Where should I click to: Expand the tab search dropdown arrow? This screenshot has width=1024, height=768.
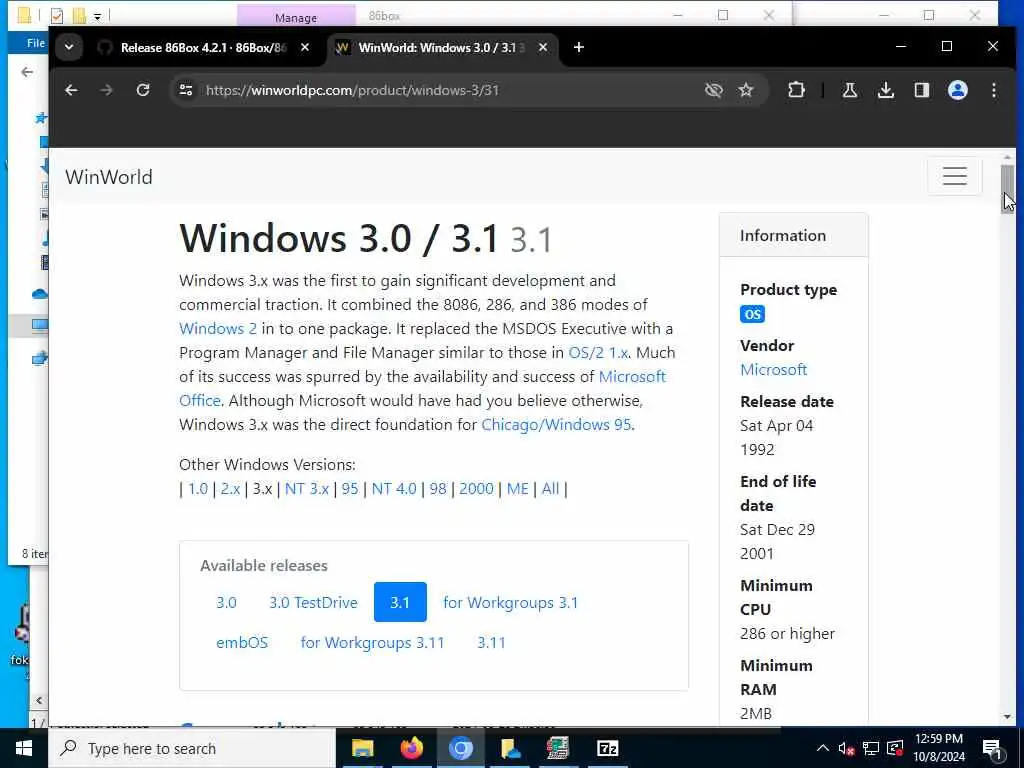point(69,47)
